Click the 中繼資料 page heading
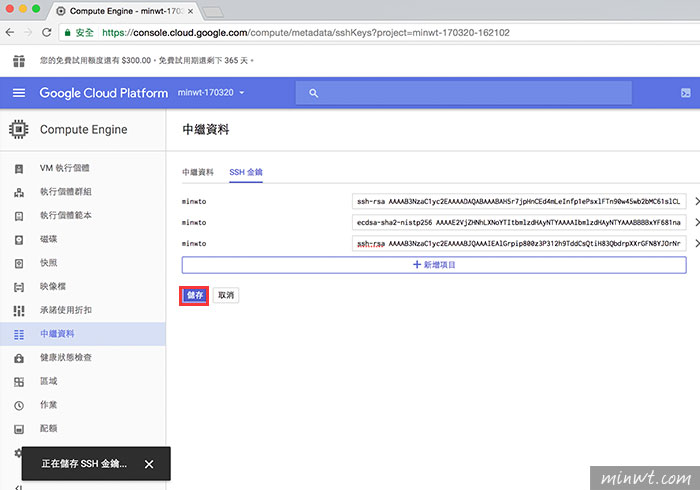 coord(206,129)
